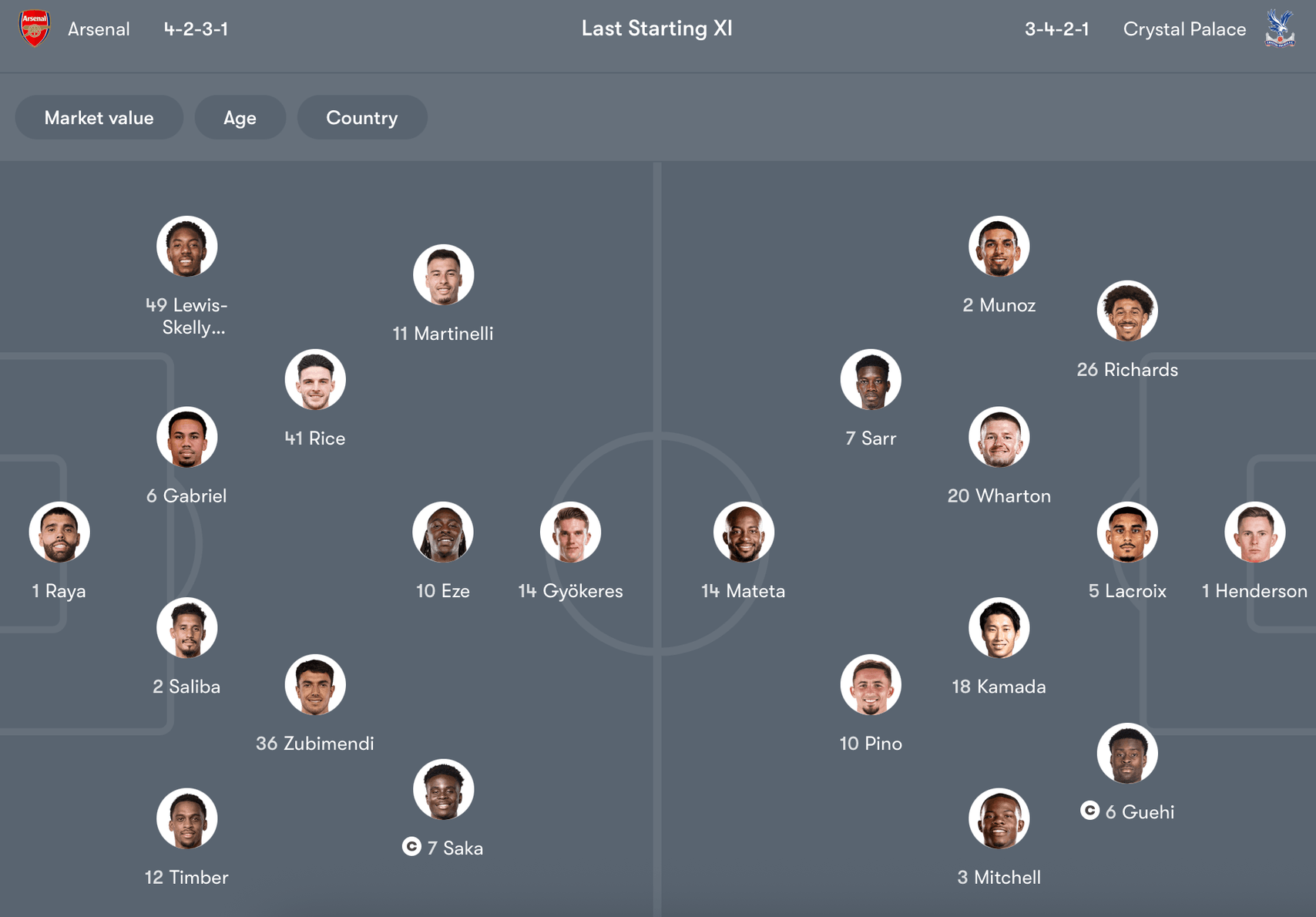Screen dimensions: 1316x917
Task: Select Wharton's player avatar
Action: coord(999,437)
